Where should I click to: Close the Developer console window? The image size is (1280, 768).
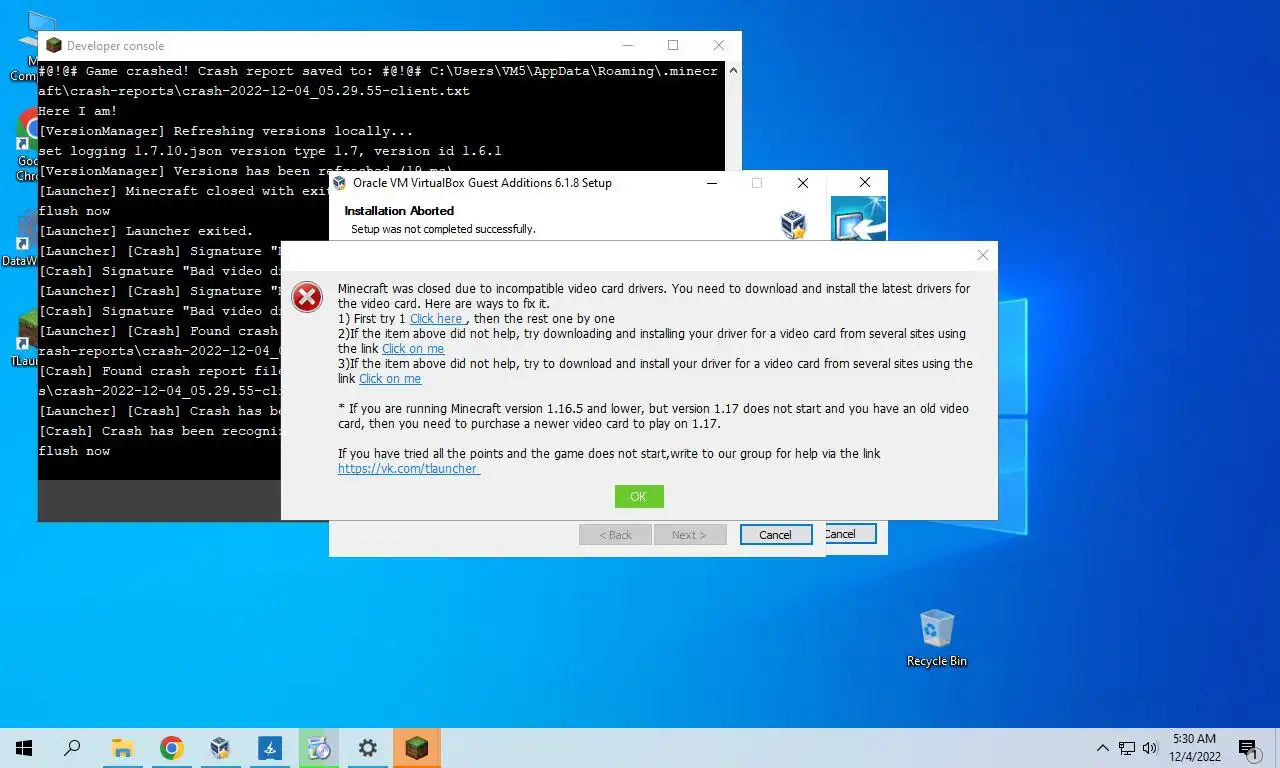(719, 45)
